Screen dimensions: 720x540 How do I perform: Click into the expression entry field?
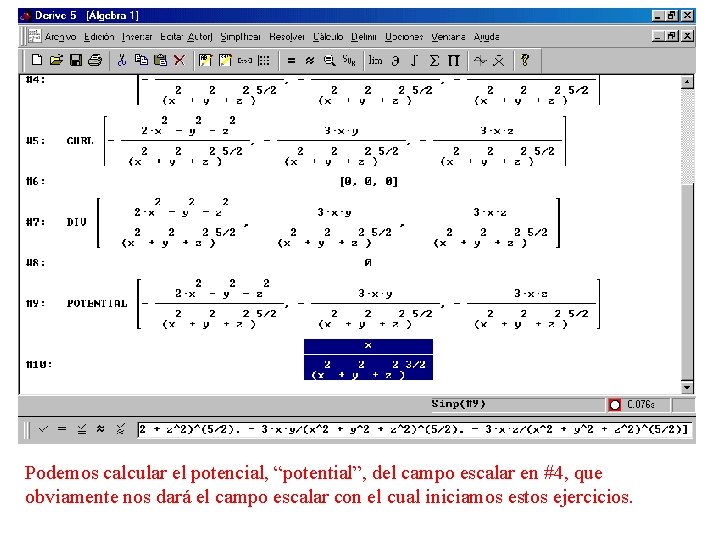[414, 429]
